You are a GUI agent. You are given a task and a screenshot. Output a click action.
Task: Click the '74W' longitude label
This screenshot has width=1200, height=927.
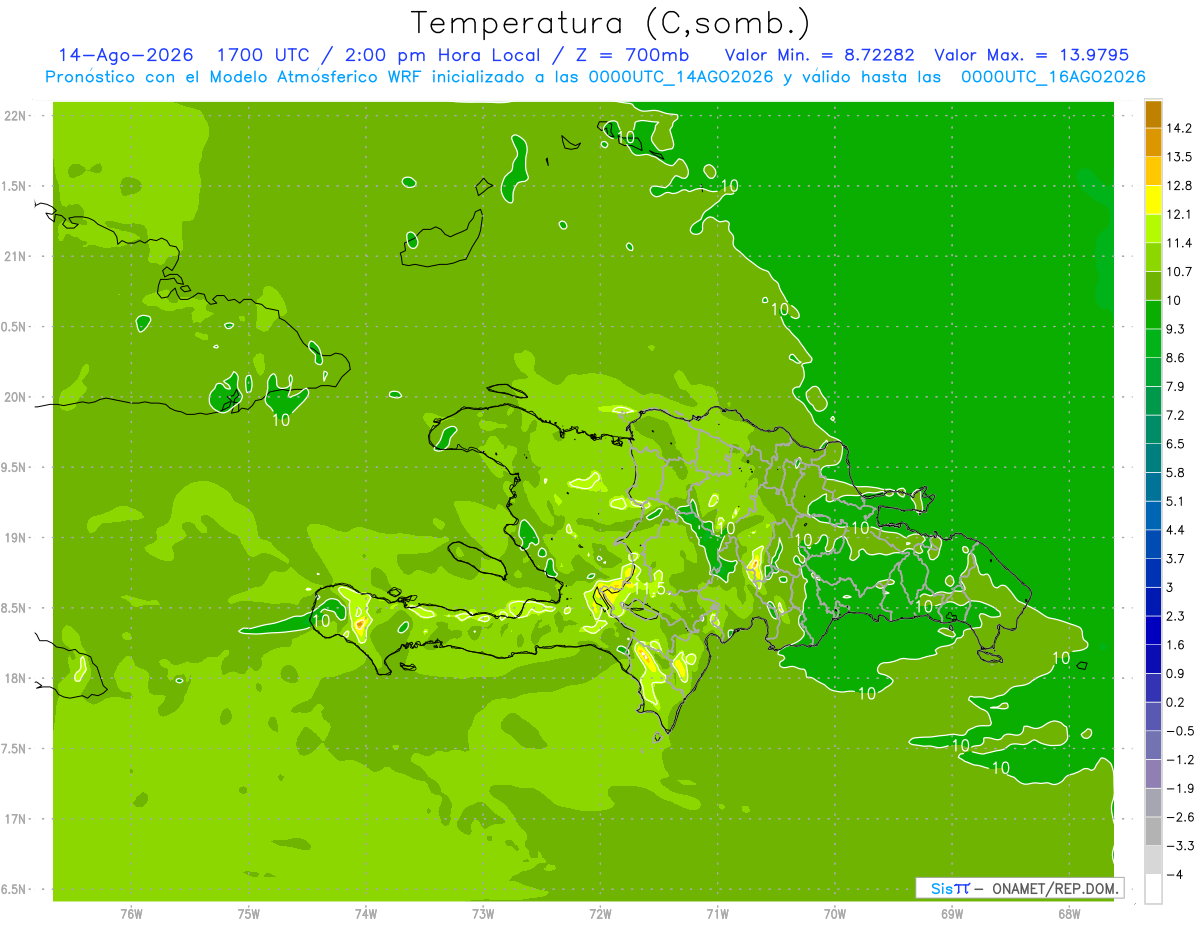point(366,913)
